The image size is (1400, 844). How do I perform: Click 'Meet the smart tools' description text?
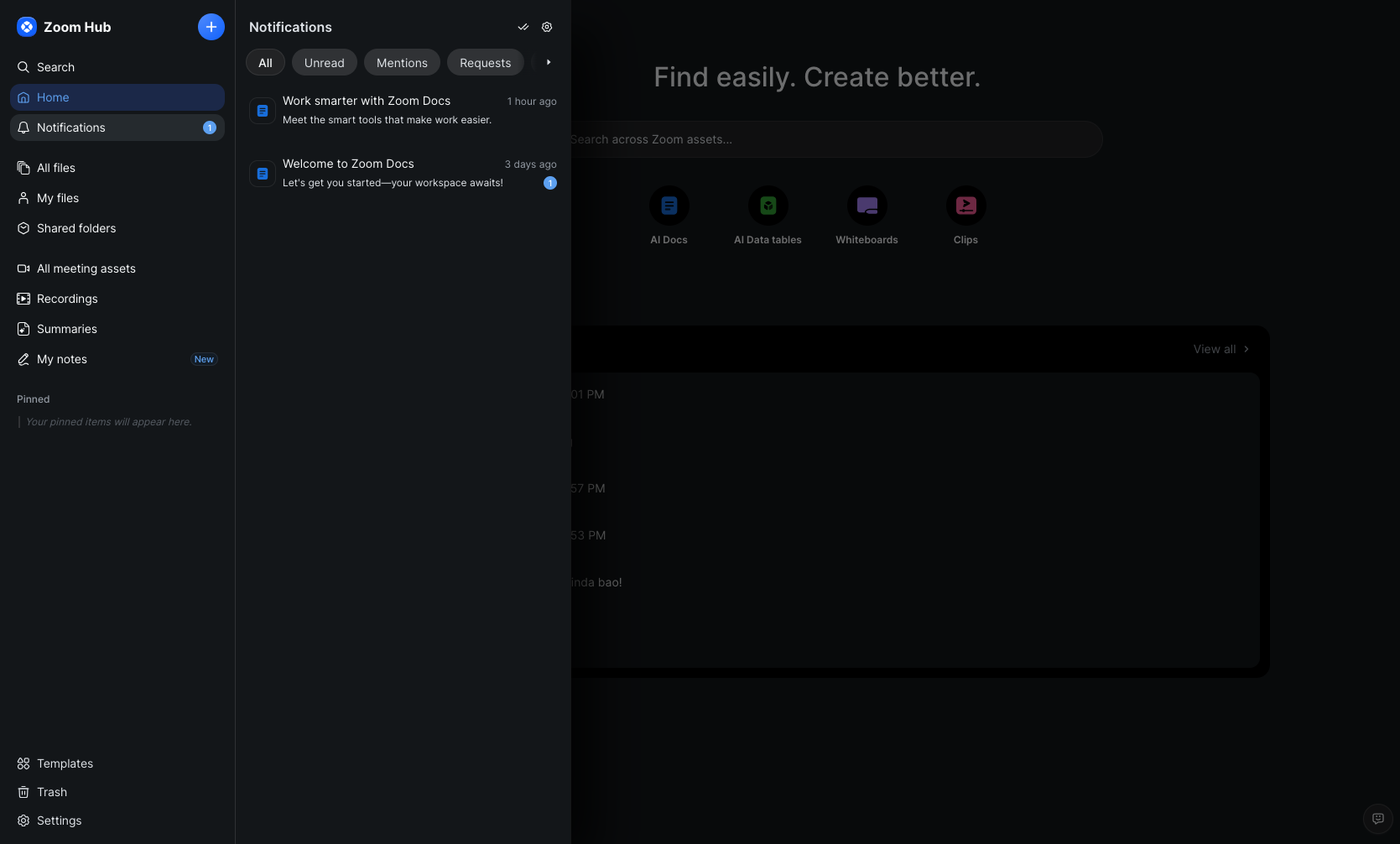pos(388,120)
